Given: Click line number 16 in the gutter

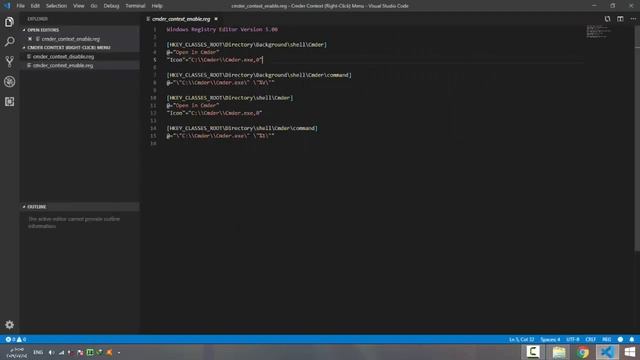Looking at the screenshot, I should 153,144.
